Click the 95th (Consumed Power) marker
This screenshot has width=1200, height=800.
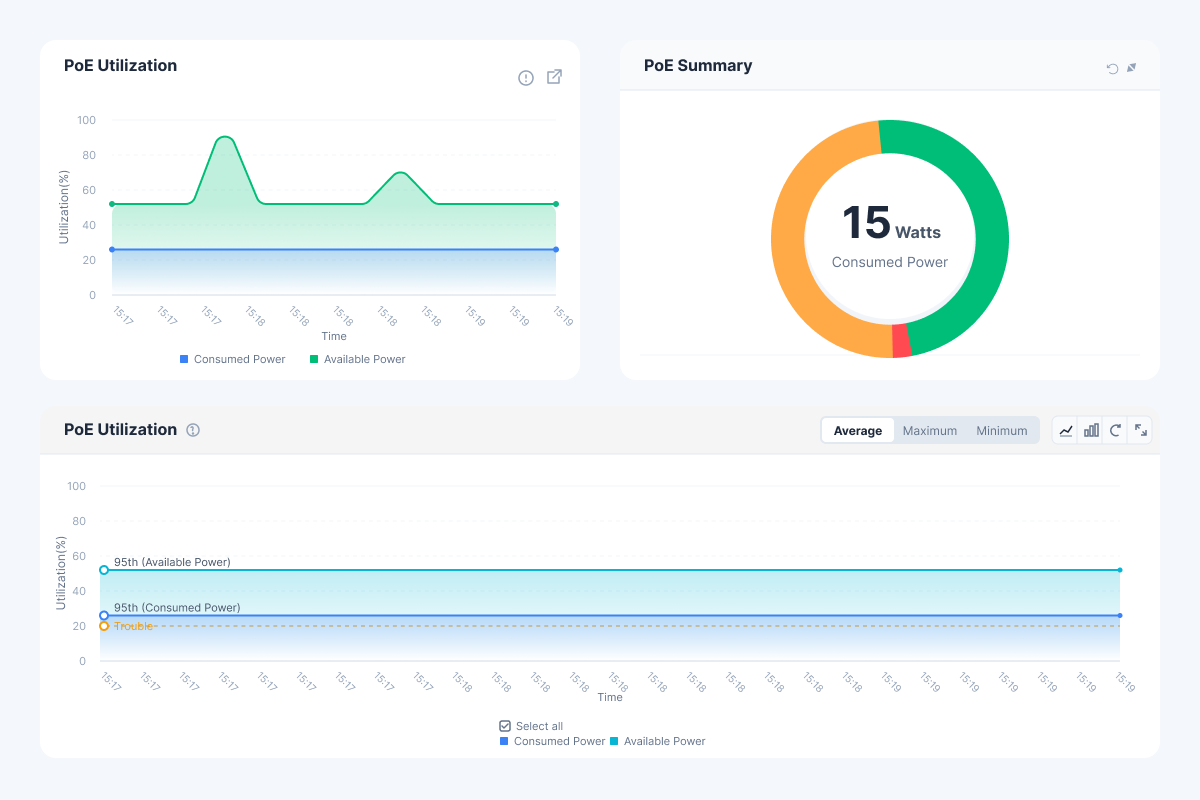[x=104, y=616]
